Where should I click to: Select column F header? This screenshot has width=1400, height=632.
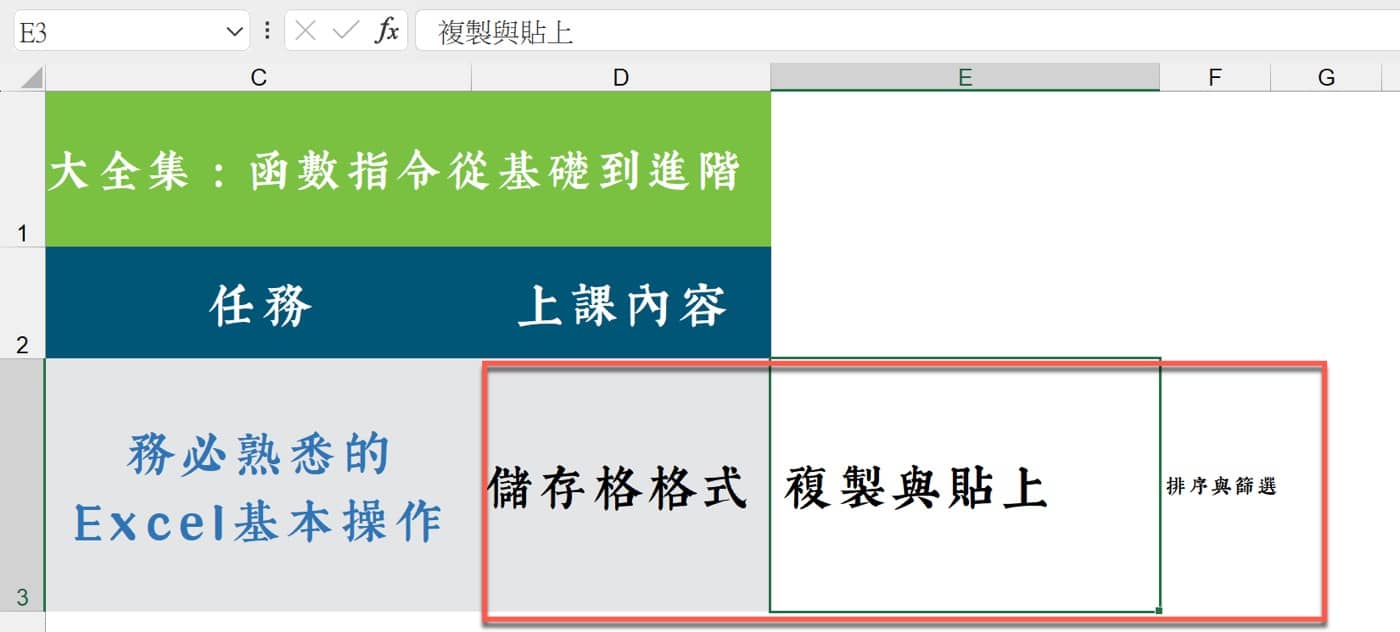1215,77
